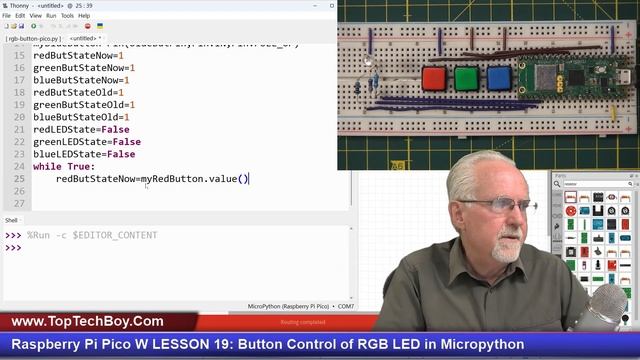Click the 'while True:' statement

(64, 167)
